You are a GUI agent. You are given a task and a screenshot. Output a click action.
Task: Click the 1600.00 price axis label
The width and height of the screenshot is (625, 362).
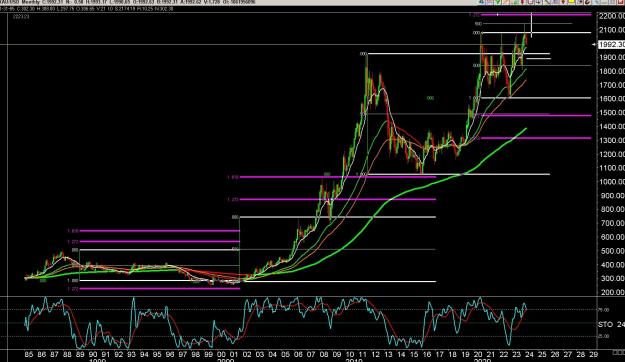click(x=611, y=99)
